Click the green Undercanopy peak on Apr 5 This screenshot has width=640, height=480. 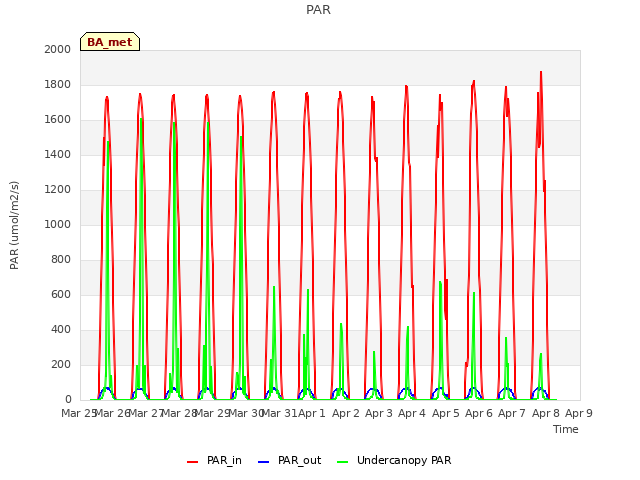pos(440,282)
